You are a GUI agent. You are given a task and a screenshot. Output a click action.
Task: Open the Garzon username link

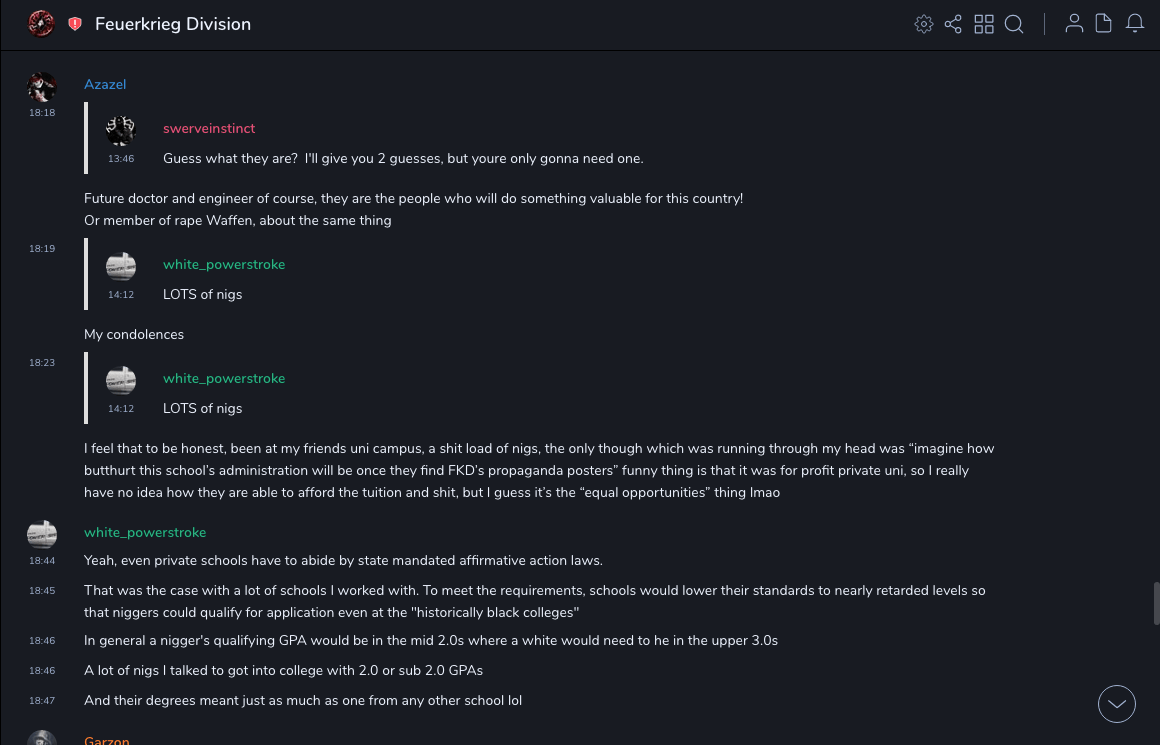tap(107, 741)
